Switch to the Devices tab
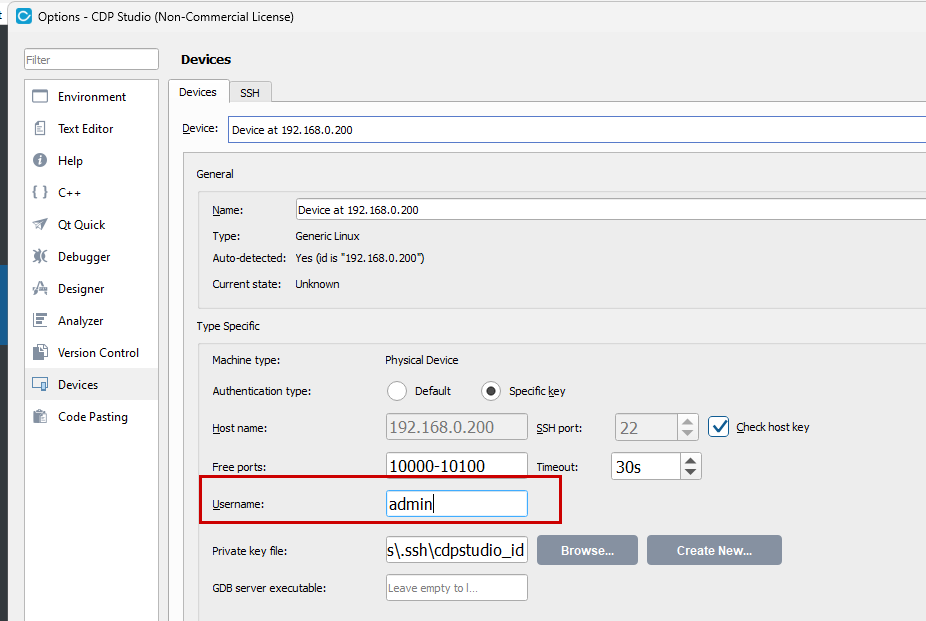Viewport: 926px width, 621px height. [x=198, y=92]
